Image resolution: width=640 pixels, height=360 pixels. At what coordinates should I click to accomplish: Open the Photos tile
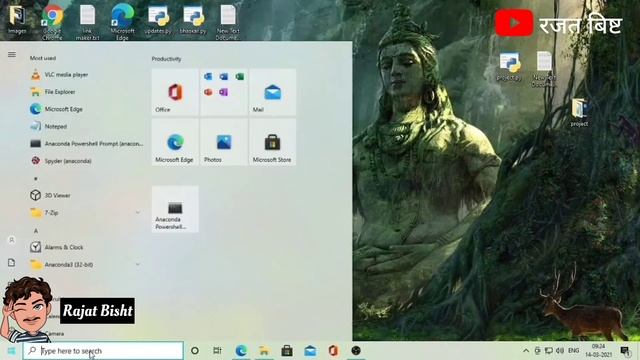224,142
